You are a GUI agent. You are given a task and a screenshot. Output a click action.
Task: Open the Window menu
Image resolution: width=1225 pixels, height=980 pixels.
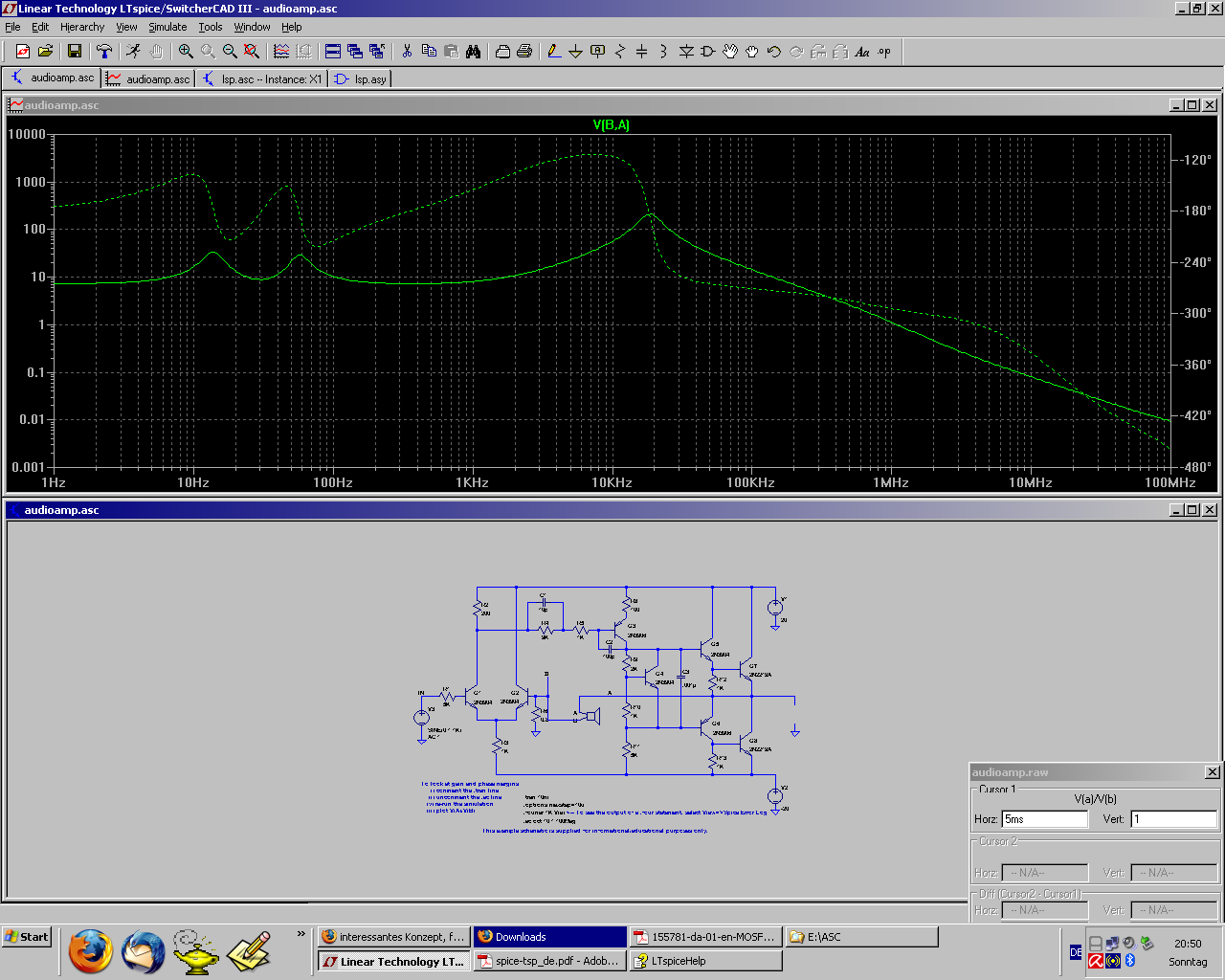coord(252,27)
